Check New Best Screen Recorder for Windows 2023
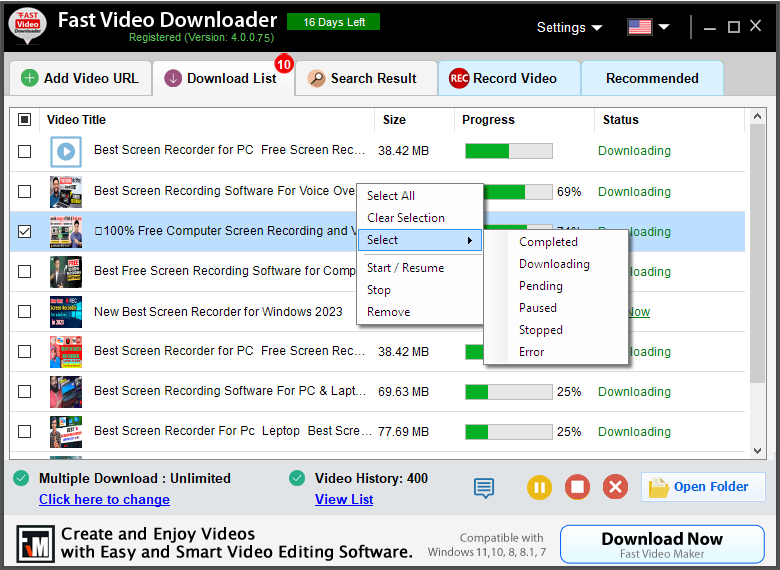This screenshot has height=570, width=780. coord(25,312)
